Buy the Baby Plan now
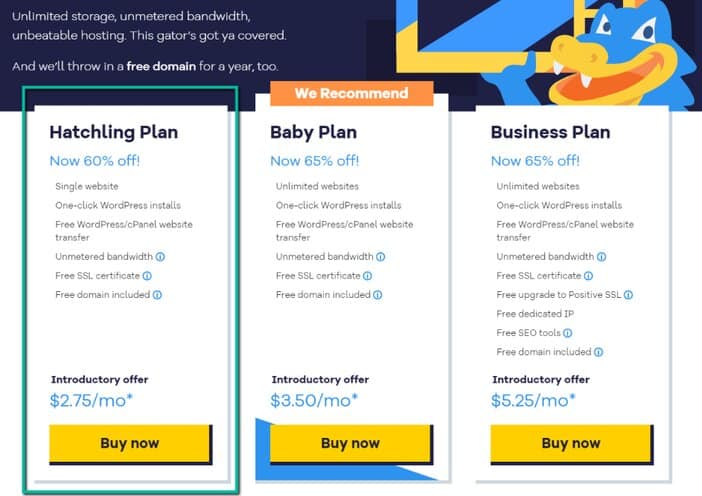The width and height of the screenshot is (702, 496). (351, 444)
